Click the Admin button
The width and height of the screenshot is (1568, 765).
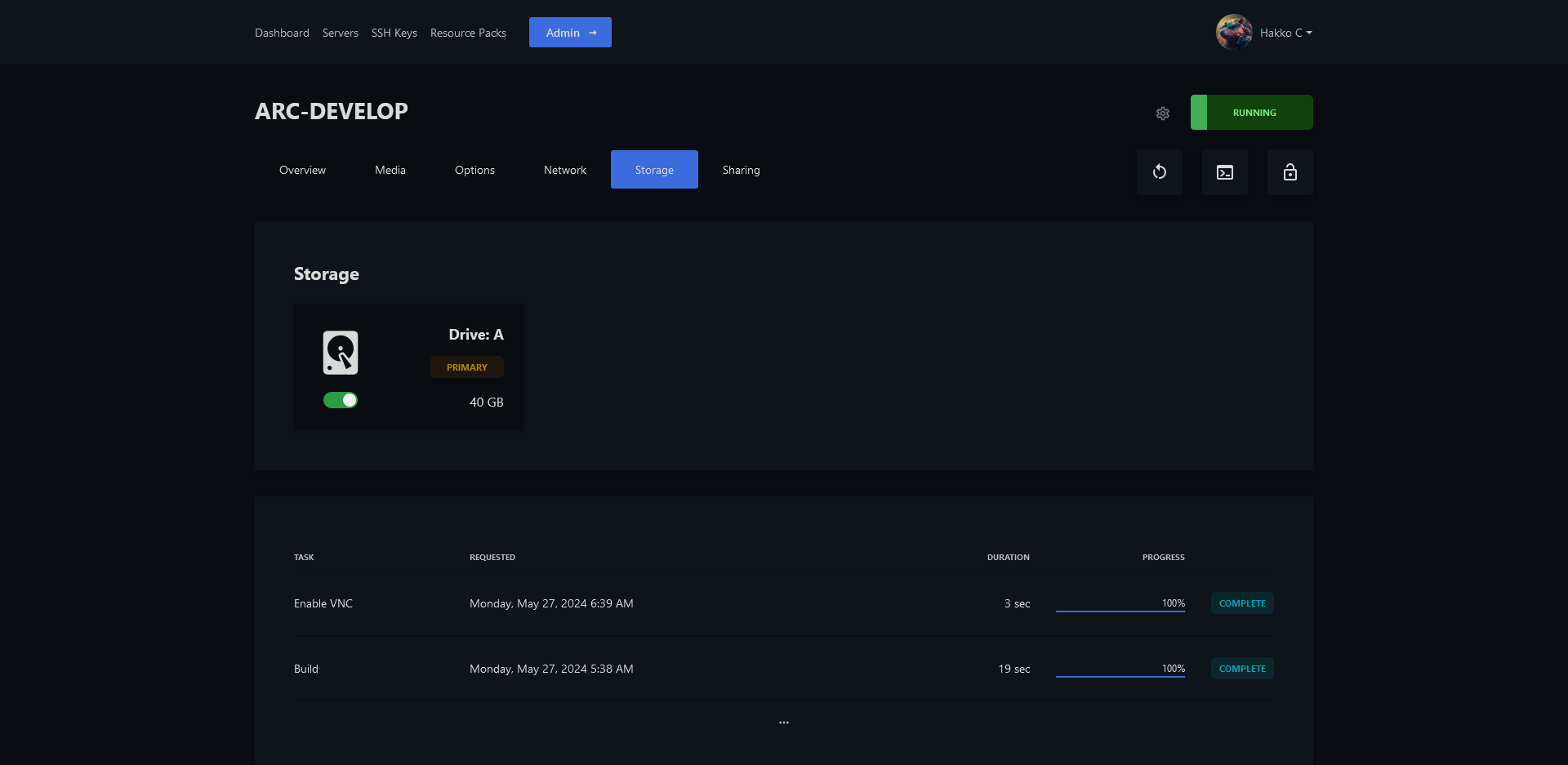pyautogui.click(x=570, y=33)
